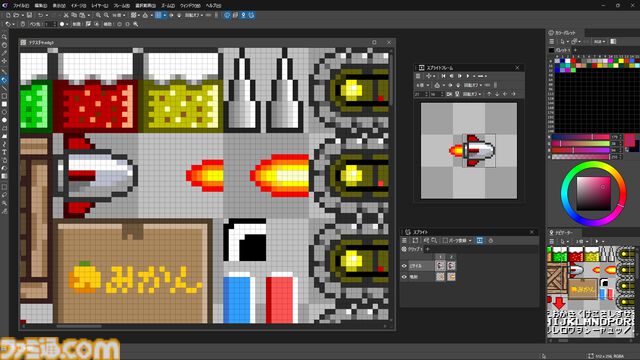Undo the last action from the toolbar
The height and width of the screenshot is (360, 640).
pyautogui.click(x=40, y=15)
